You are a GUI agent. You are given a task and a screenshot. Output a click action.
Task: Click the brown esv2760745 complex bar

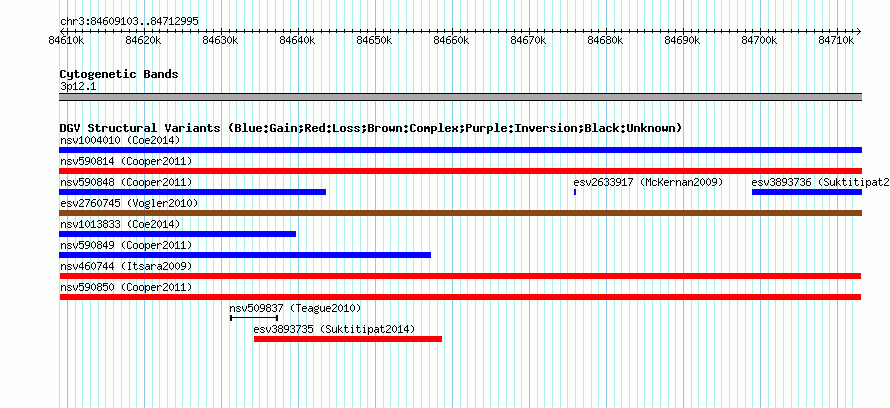coord(460,213)
